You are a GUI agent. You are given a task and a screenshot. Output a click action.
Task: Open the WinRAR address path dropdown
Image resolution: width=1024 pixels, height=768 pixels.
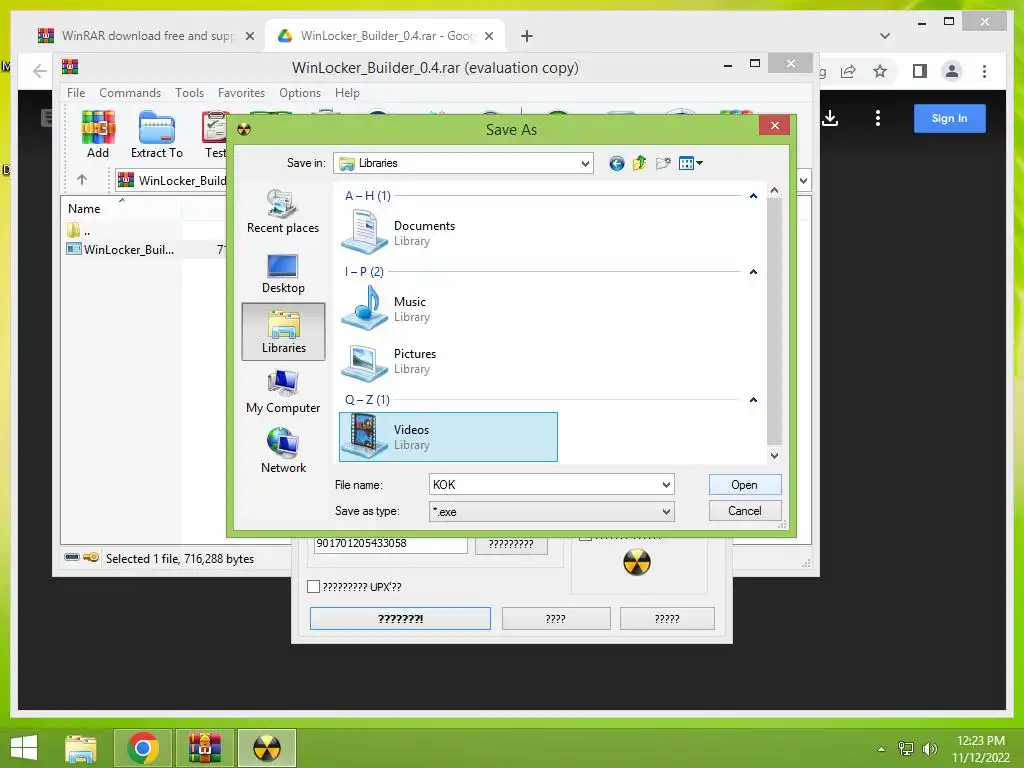pos(803,180)
